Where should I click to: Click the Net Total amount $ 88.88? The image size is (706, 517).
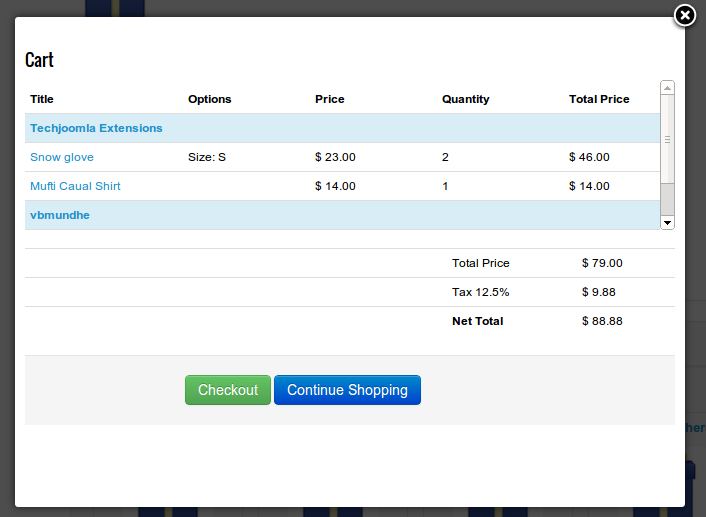tap(602, 321)
